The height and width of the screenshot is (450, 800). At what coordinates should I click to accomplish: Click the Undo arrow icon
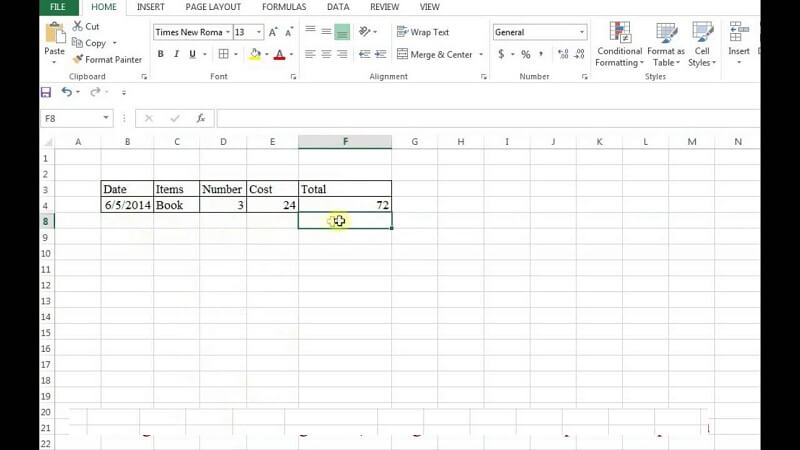tap(66, 92)
